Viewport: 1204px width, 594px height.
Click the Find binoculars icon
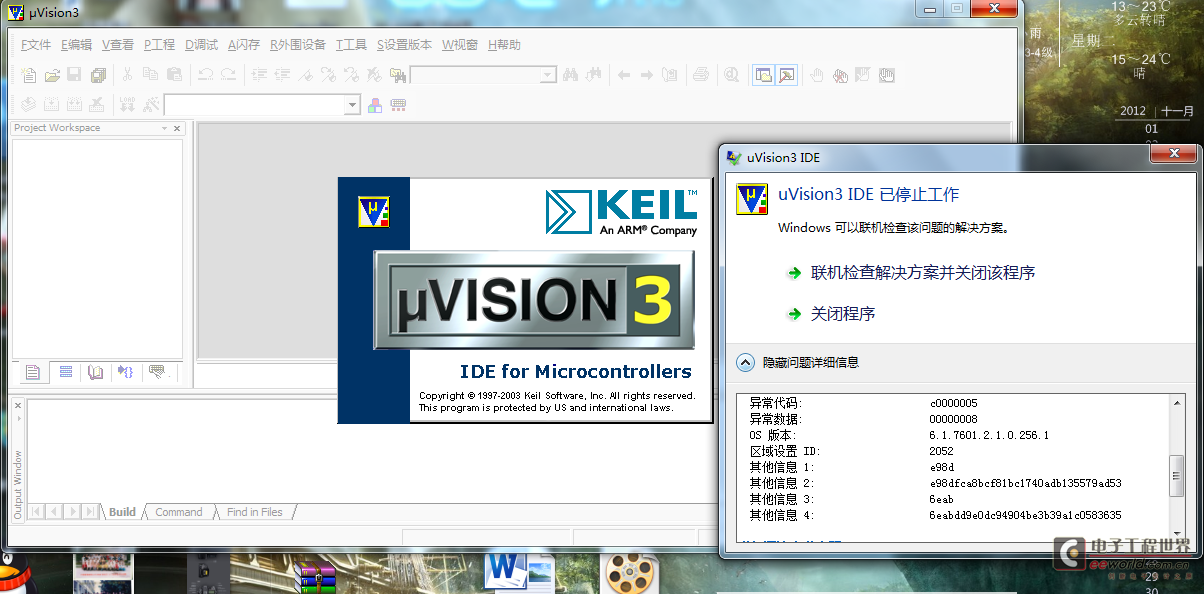[x=572, y=75]
